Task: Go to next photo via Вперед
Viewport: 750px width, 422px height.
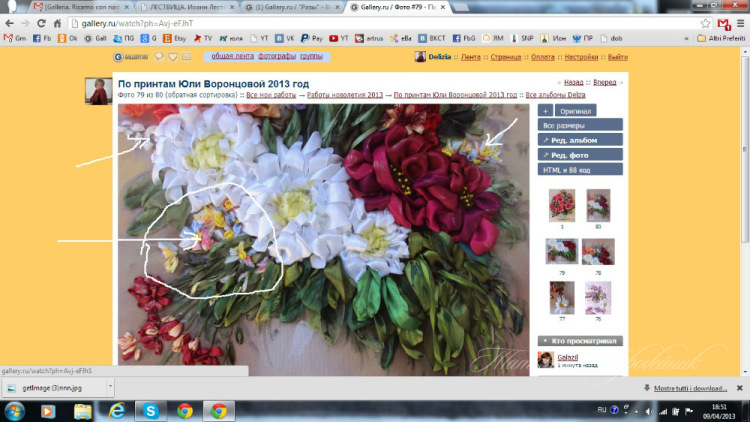Action: [605, 82]
